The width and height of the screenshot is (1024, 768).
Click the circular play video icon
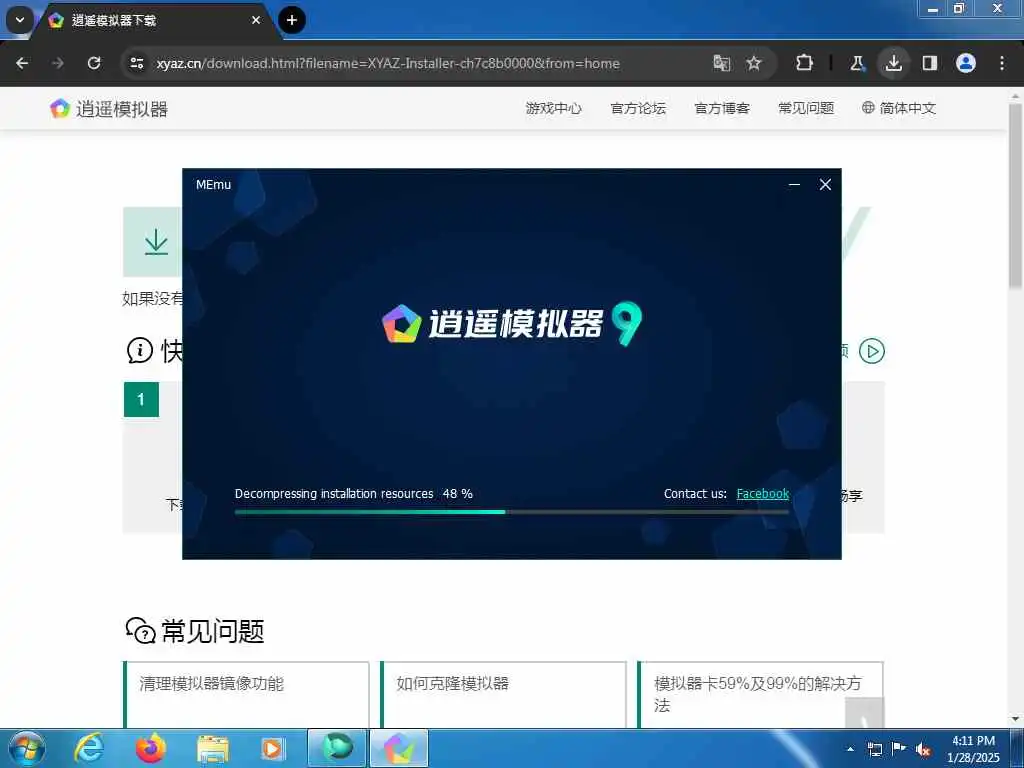[x=872, y=351]
